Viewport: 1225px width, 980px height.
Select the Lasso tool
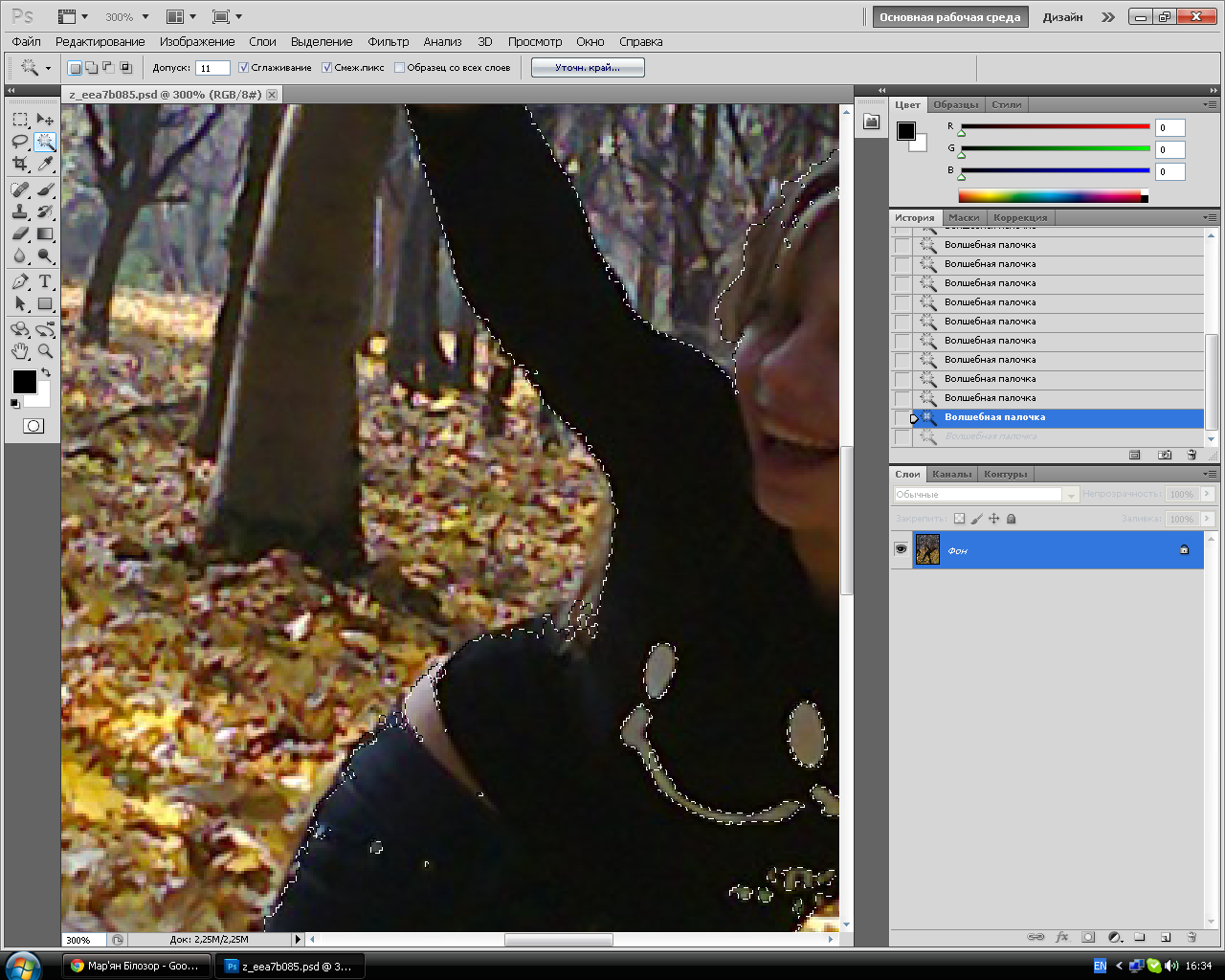pos(20,142)
